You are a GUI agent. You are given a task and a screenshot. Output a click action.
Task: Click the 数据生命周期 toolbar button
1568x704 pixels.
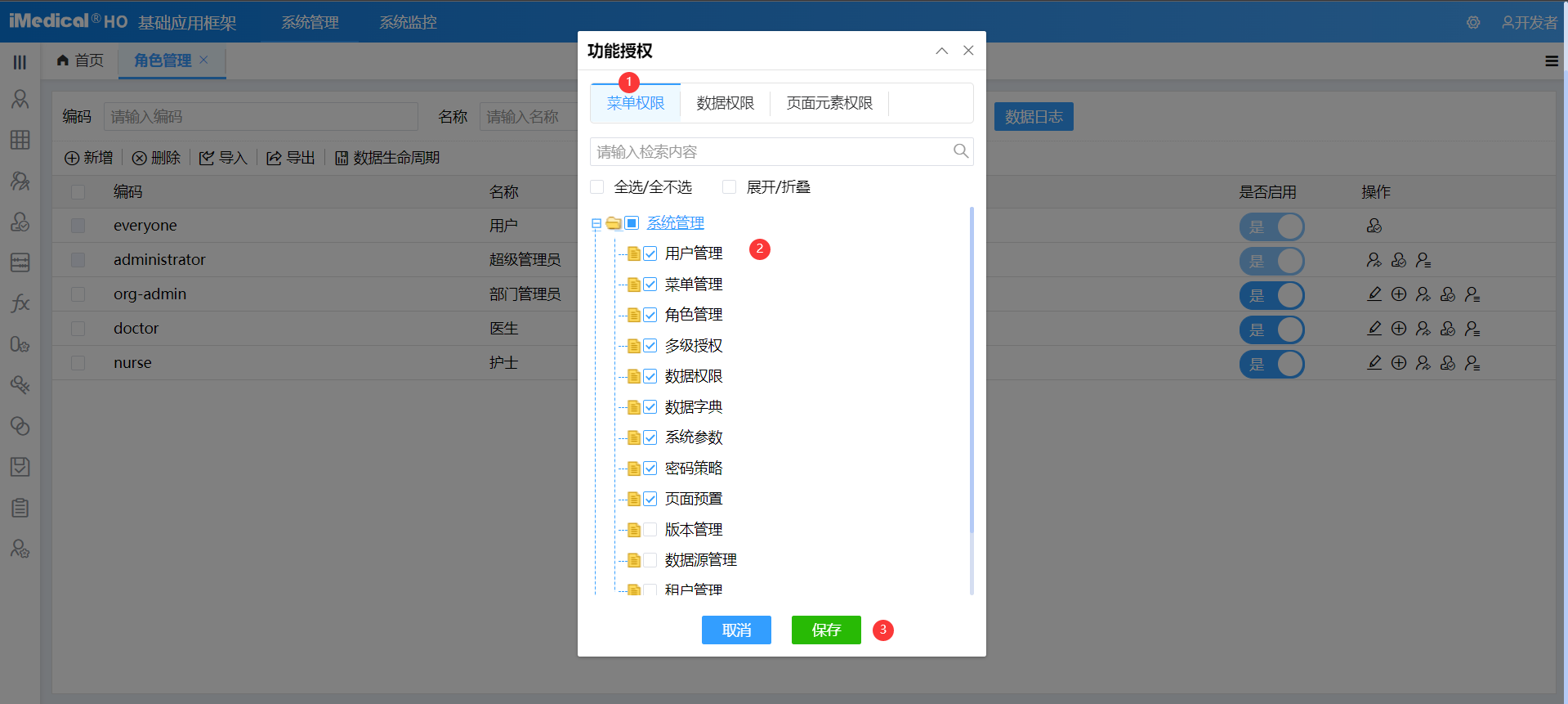(387, 158)
